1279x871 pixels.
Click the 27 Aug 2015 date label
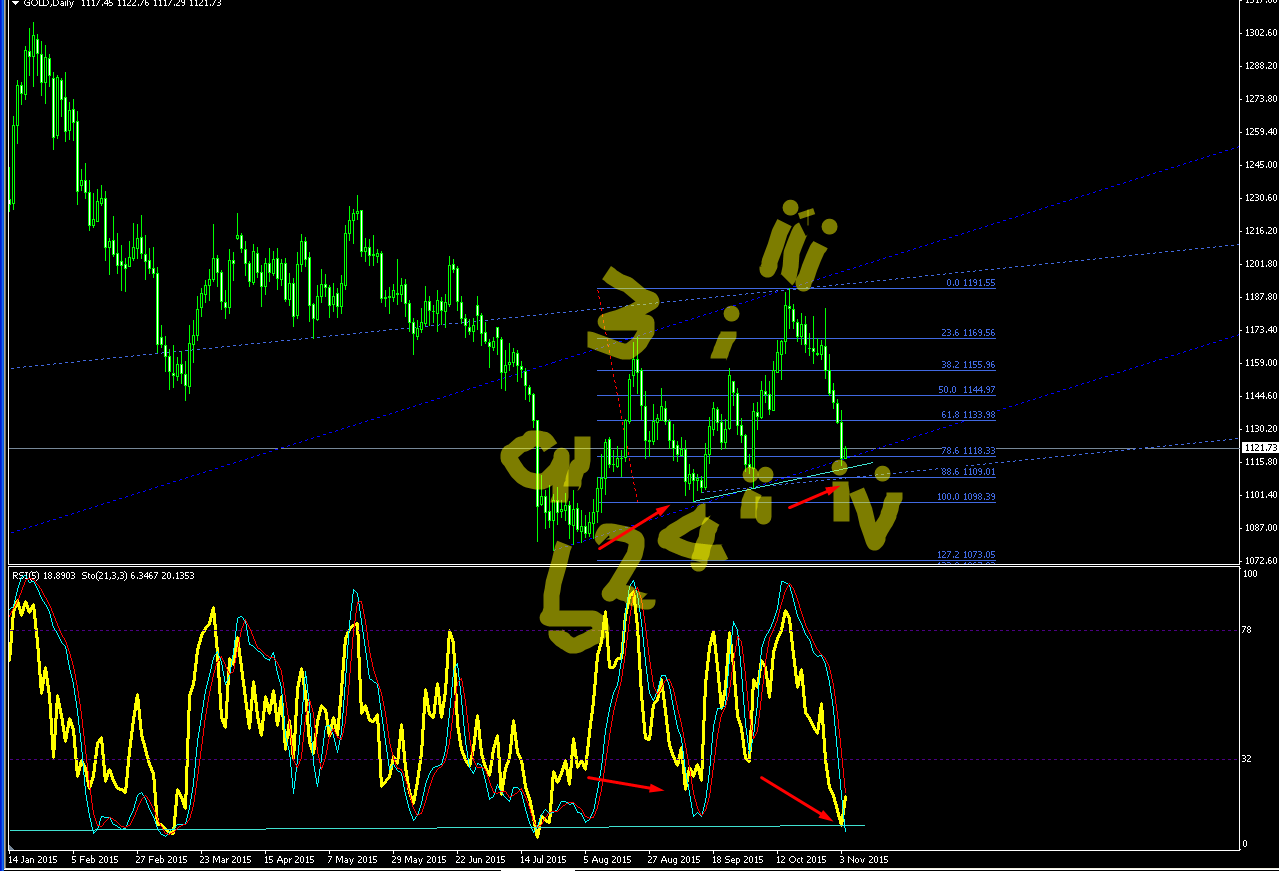click(x=673, y=859)
